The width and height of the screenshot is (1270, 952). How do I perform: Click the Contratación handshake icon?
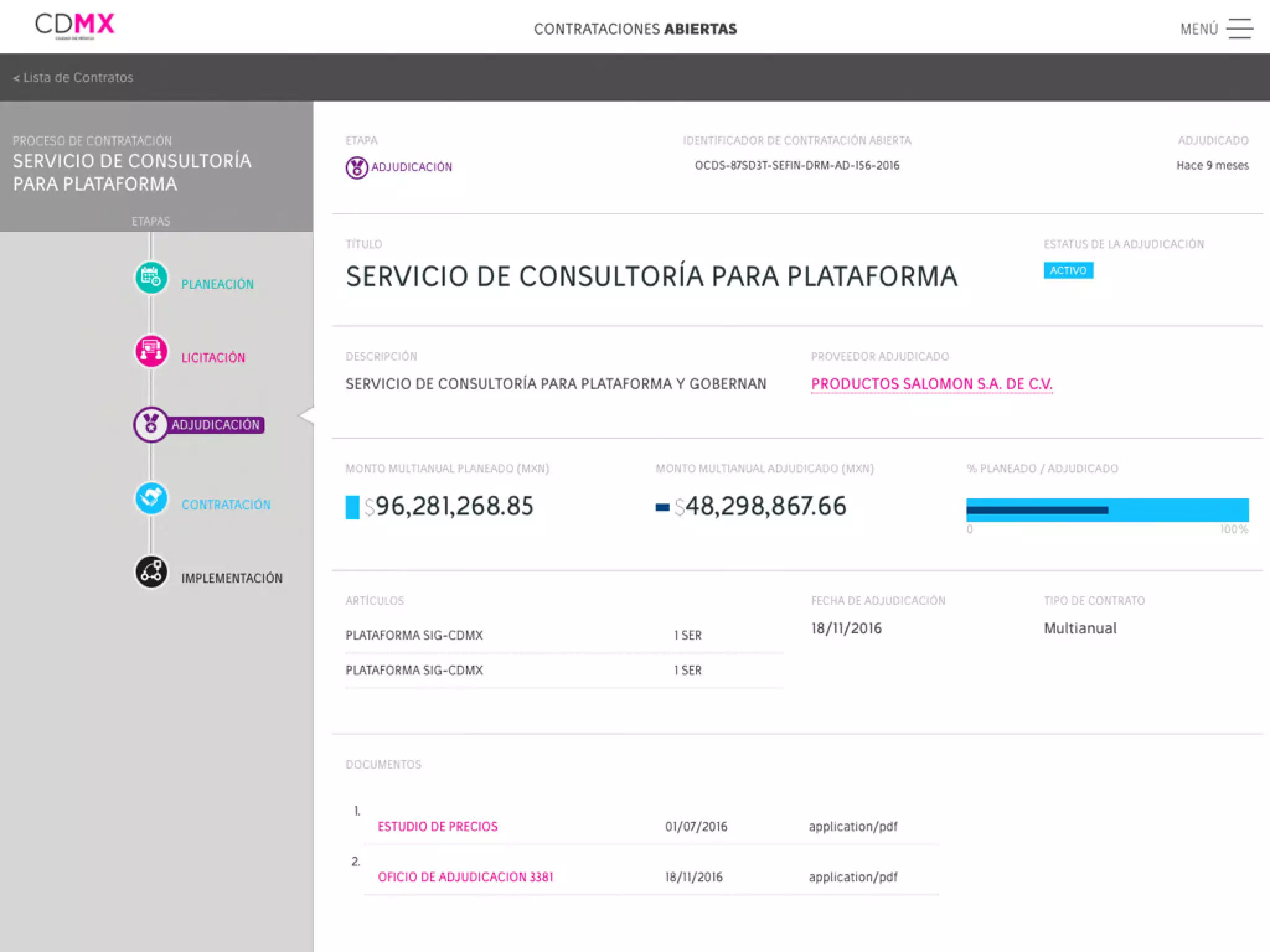click(151, 498)
